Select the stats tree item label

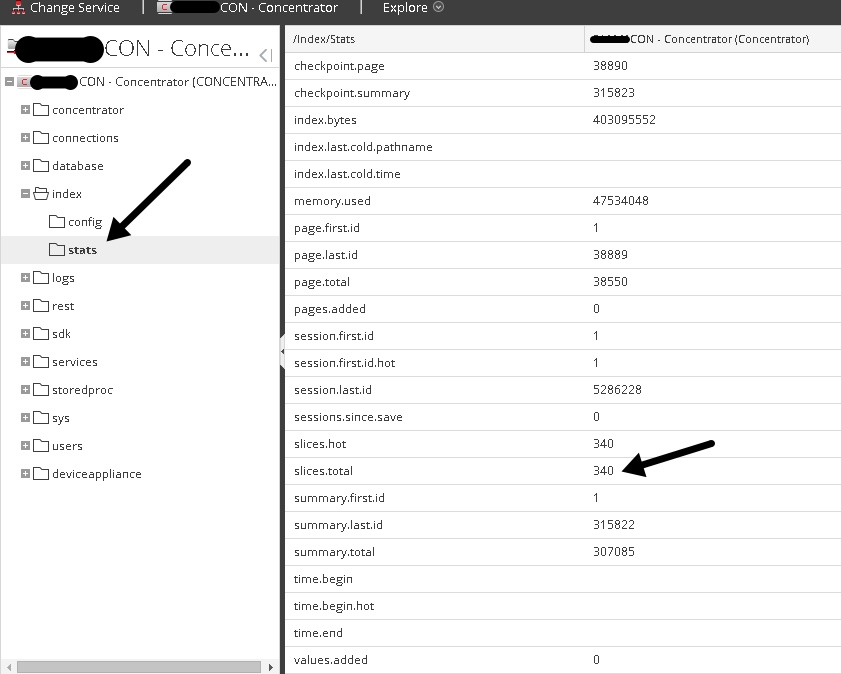pos(82,250)
